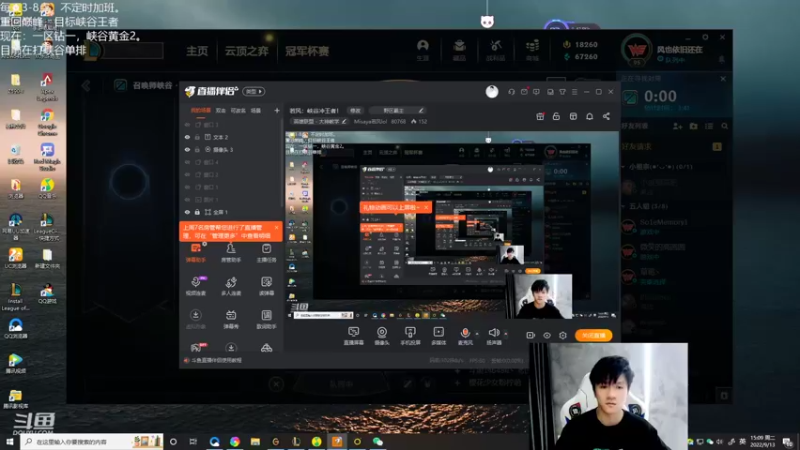Collapse the 小狼亲 friends group
Screen dimensions: 800x450
point(623,166)
